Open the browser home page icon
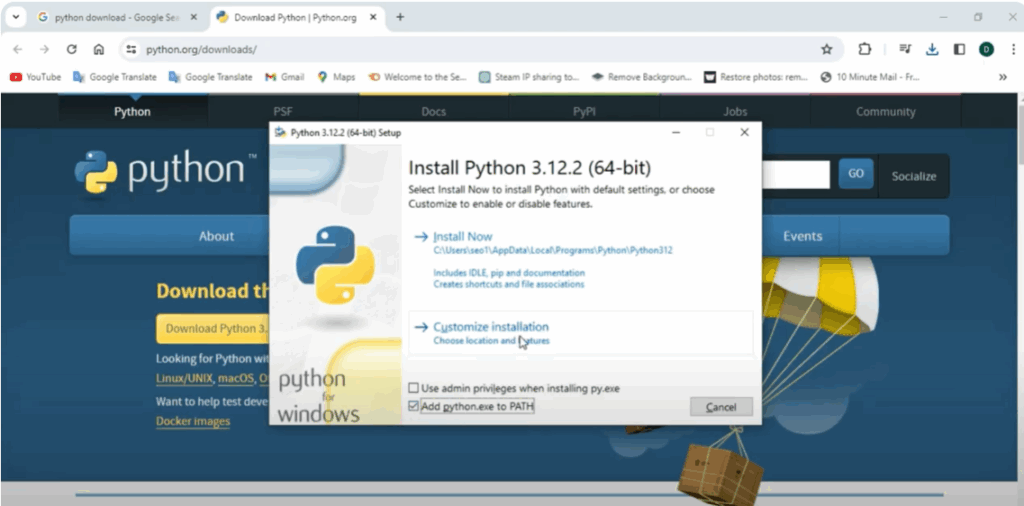 coord(99,50)
